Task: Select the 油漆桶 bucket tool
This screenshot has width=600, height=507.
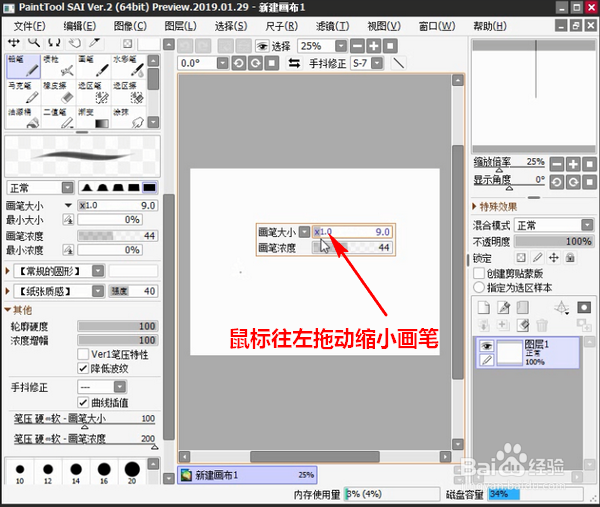Action: [23, 117]
